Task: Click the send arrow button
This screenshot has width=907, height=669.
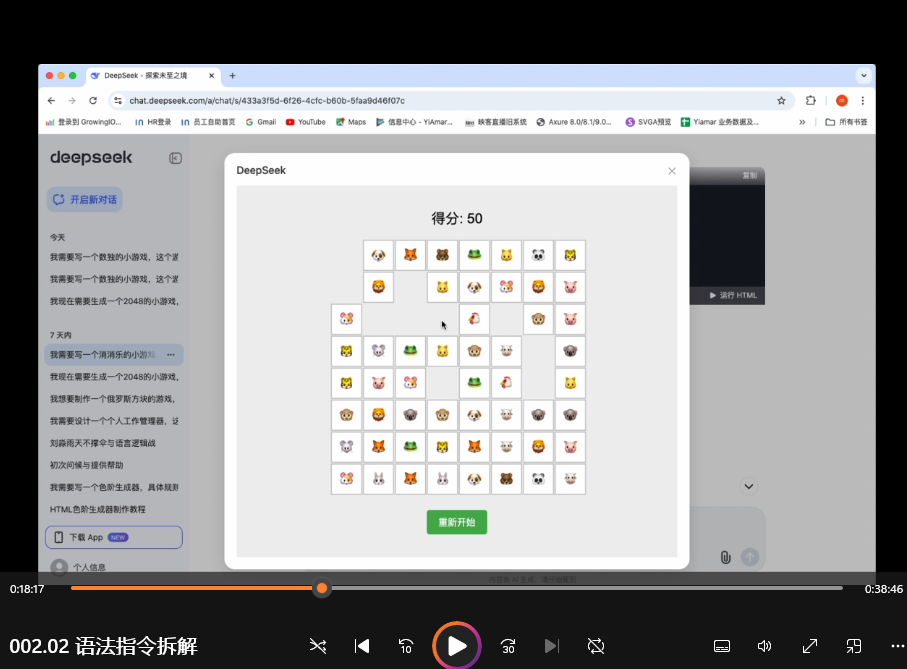Action: (x=750, y=557)
